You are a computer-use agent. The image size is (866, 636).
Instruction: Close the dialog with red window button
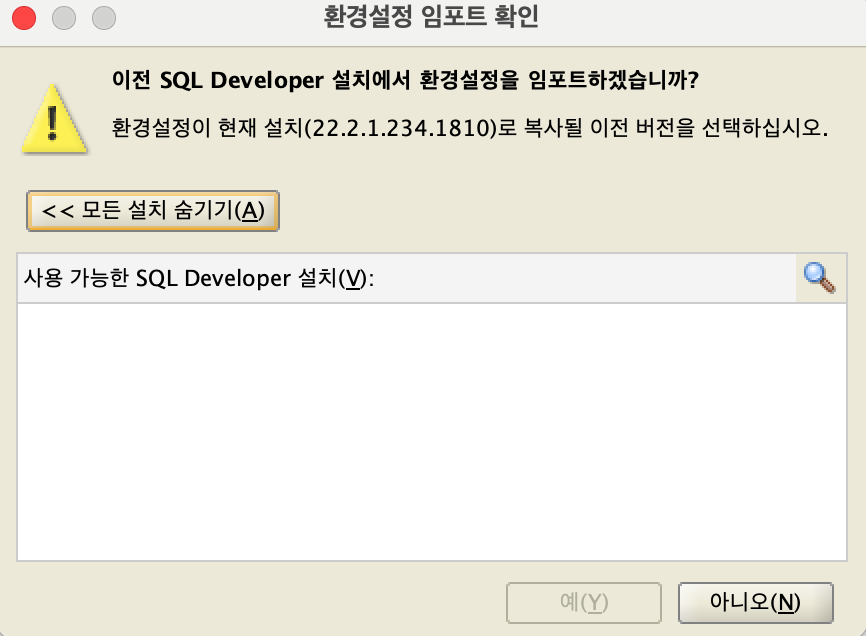point(24,18)
